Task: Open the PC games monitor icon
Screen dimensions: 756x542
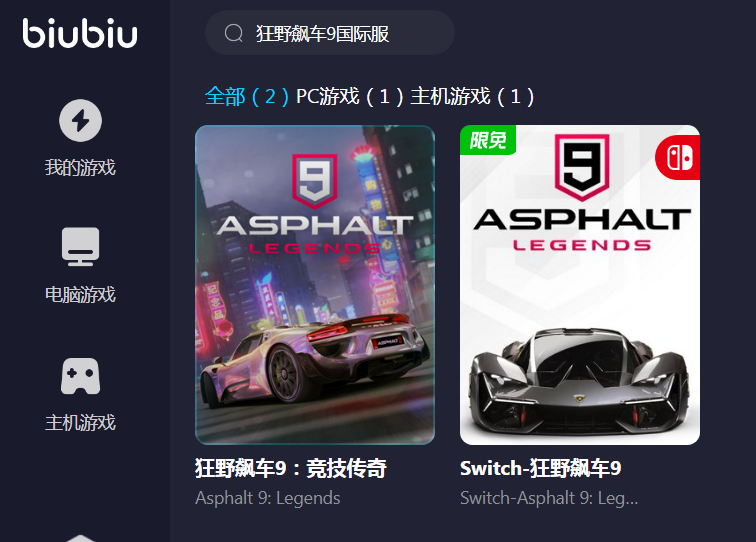Action: [81, 246]
